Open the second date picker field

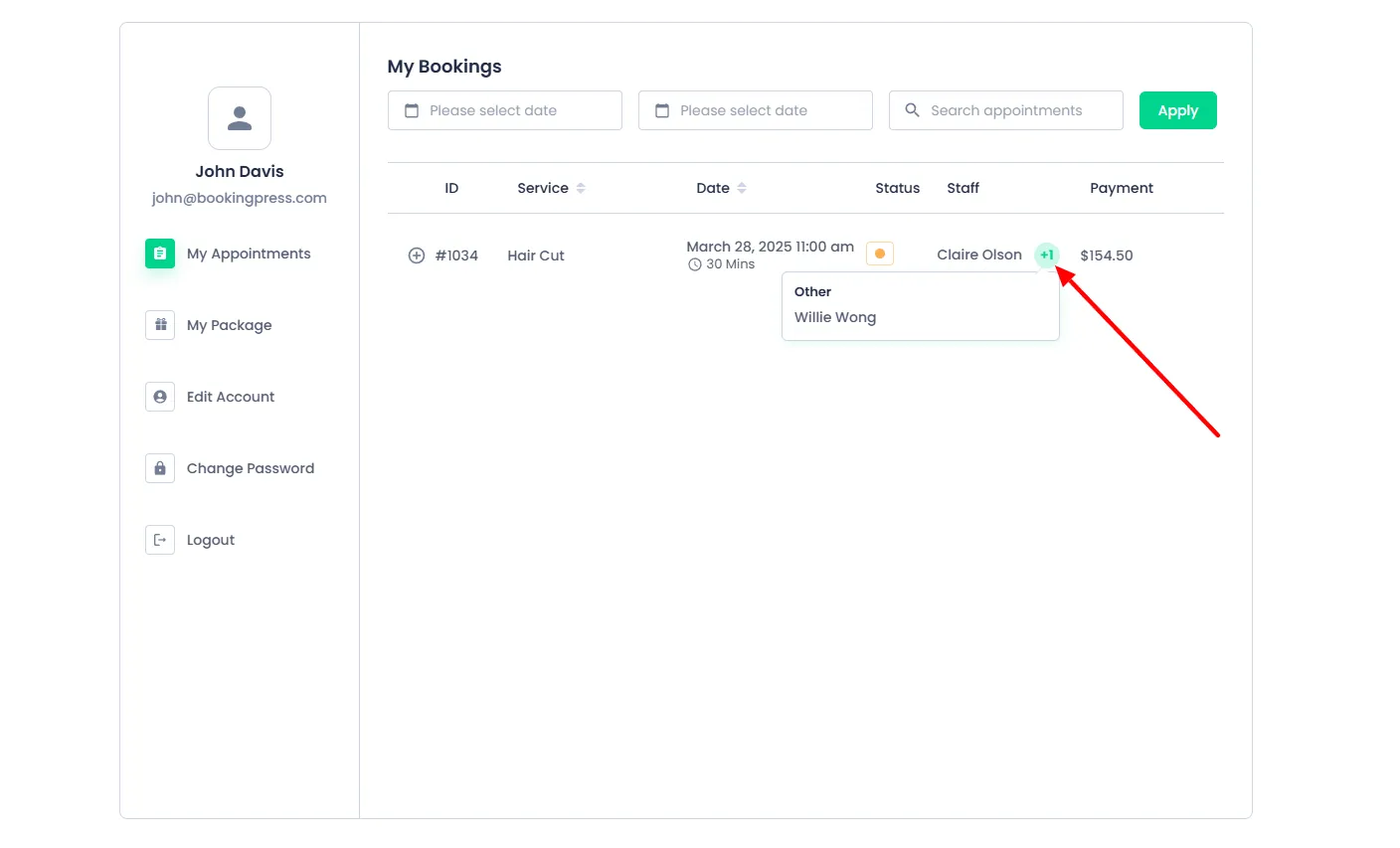[756, 110]
